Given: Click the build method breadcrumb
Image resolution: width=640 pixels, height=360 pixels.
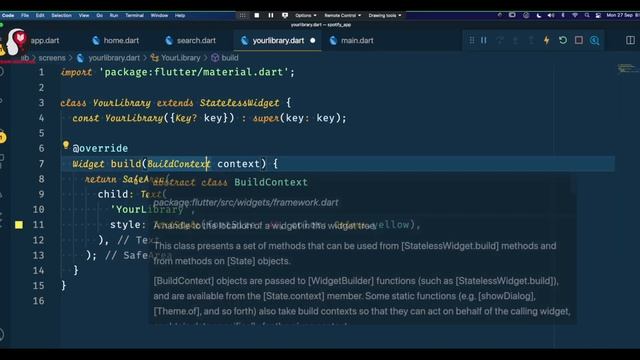Looking at the screenshot, I should (x=230, y=58).
